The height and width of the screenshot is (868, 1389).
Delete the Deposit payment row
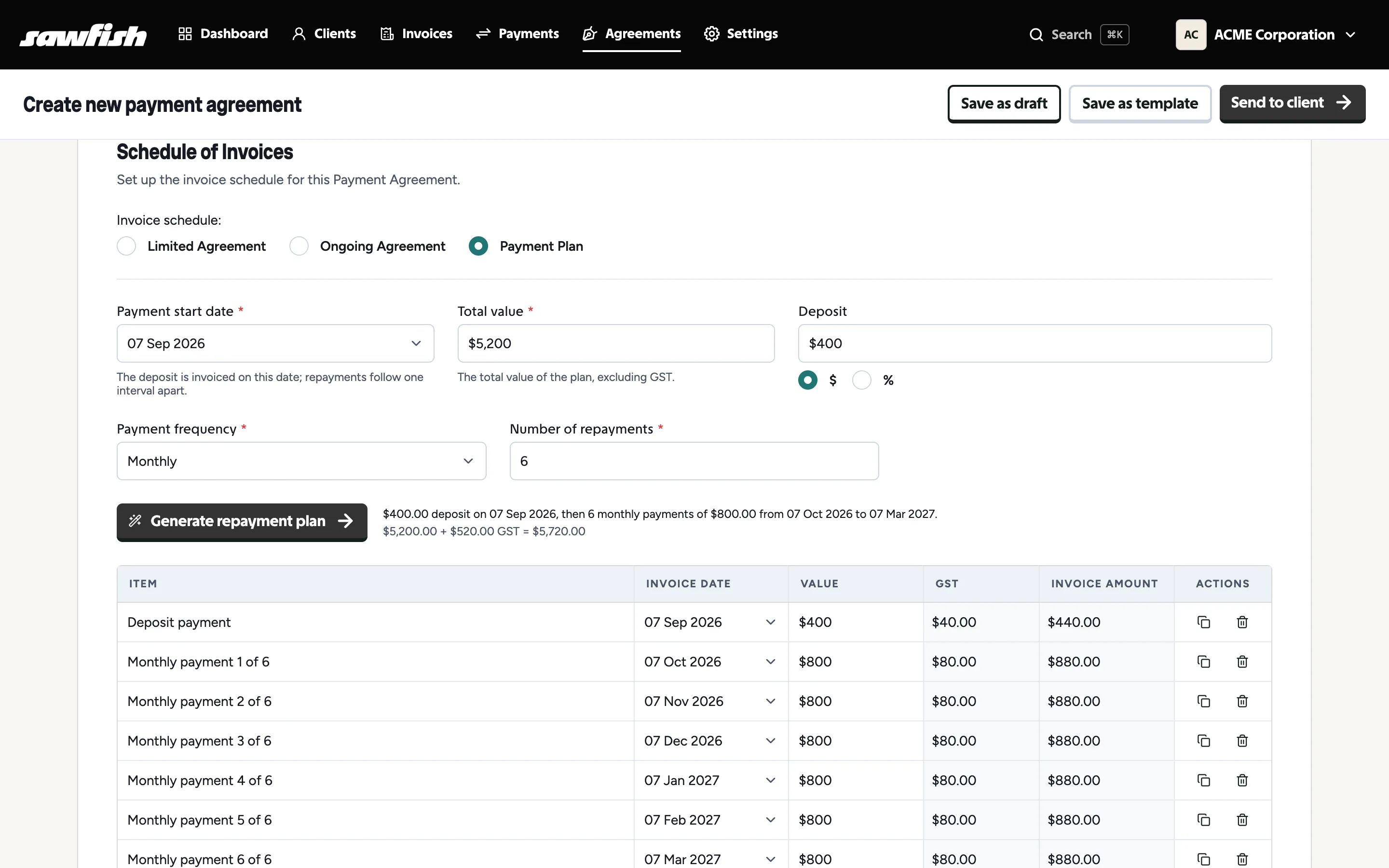1242,622
